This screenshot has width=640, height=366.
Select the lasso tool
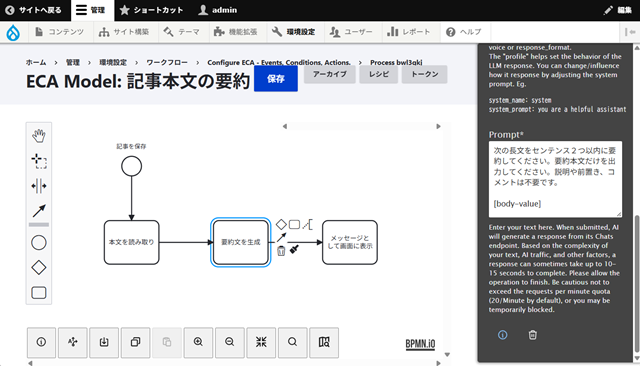click(39, 161)
